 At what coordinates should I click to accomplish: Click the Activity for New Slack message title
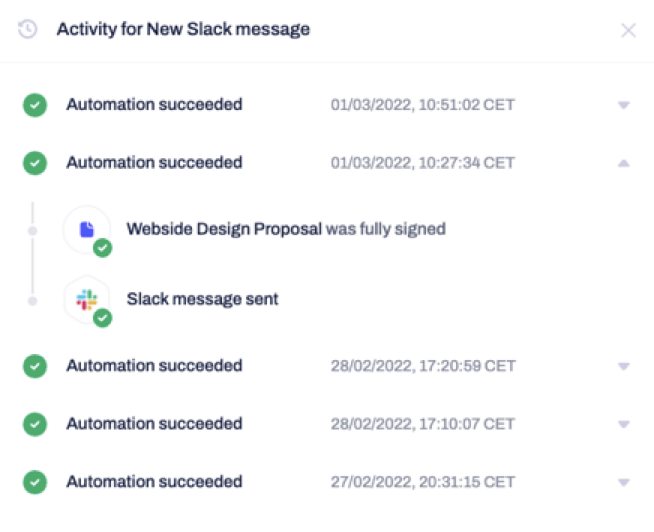pyautogui.click(x=183, y=29)
